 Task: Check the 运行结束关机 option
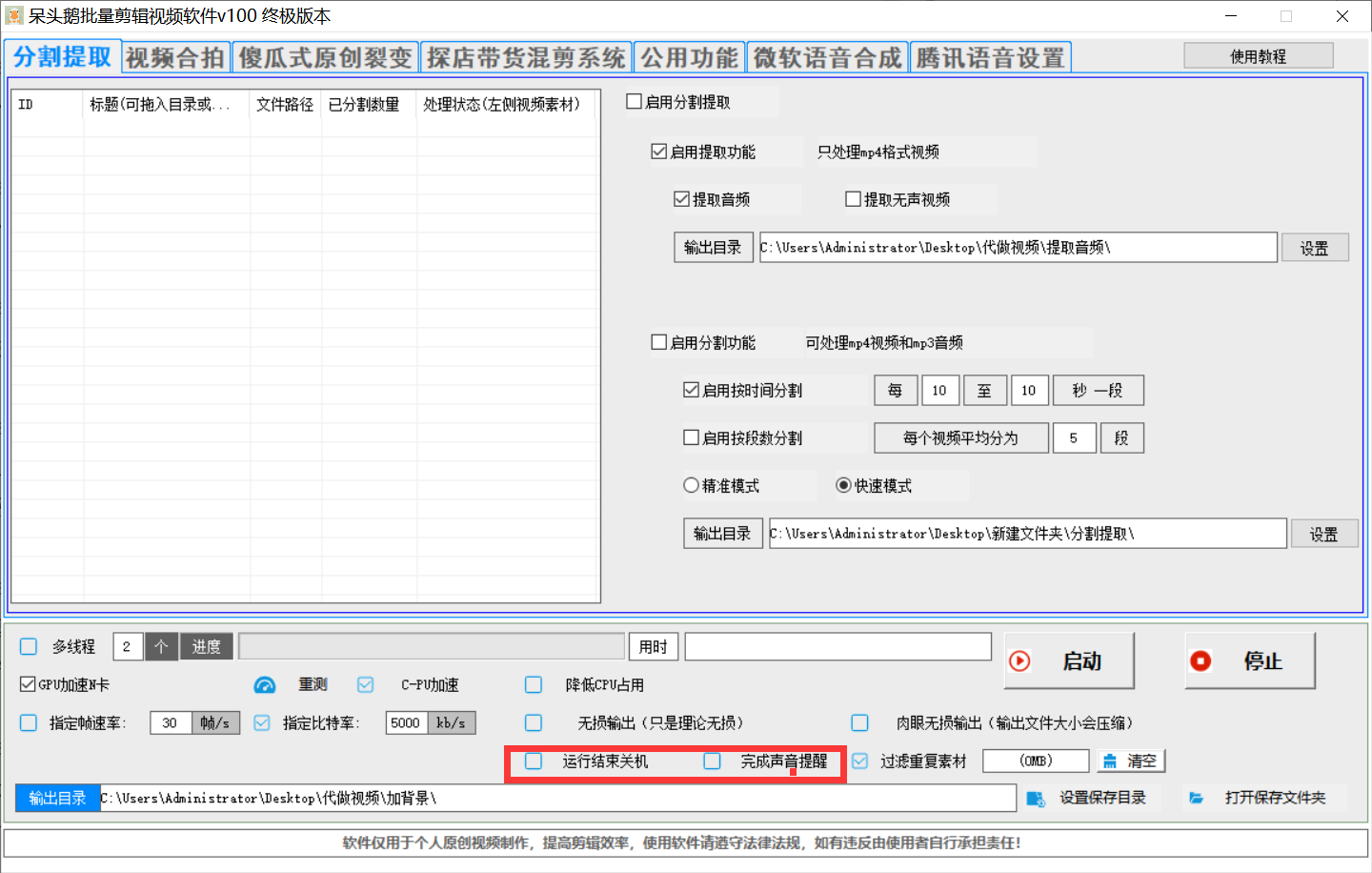pyautogui.click(x=534, y=761)
